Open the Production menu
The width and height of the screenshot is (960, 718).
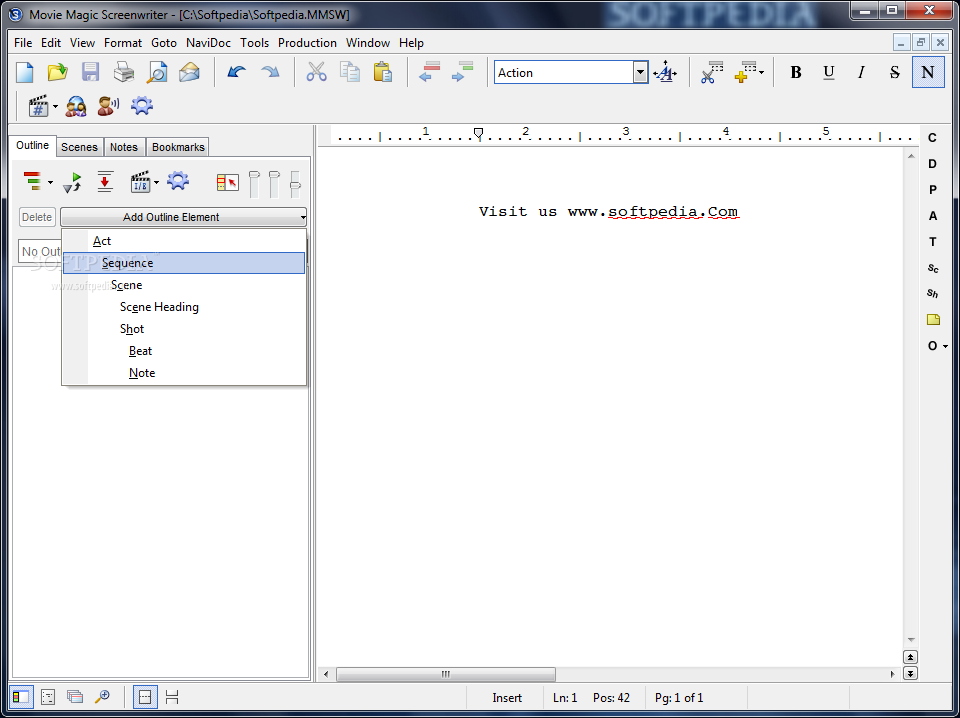point(307,43)
